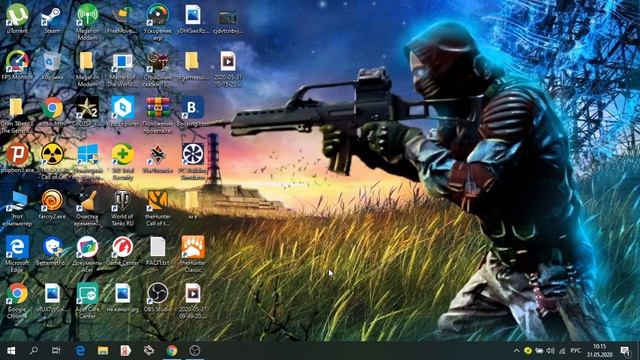
Task: Select the FPS Monitor shortcut
Action: 17,61
